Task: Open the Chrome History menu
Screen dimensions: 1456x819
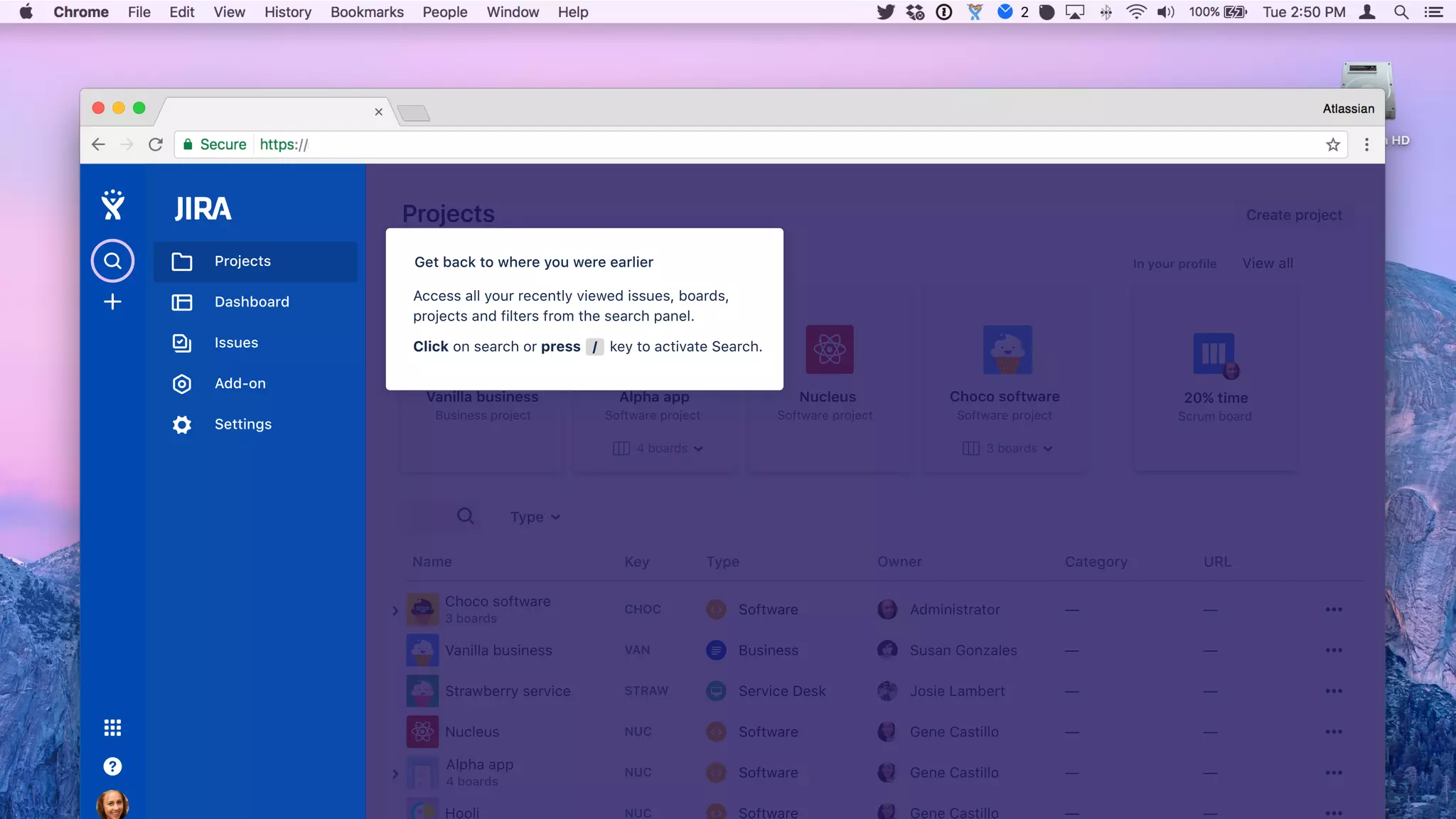Action: (x=287, y=12)
